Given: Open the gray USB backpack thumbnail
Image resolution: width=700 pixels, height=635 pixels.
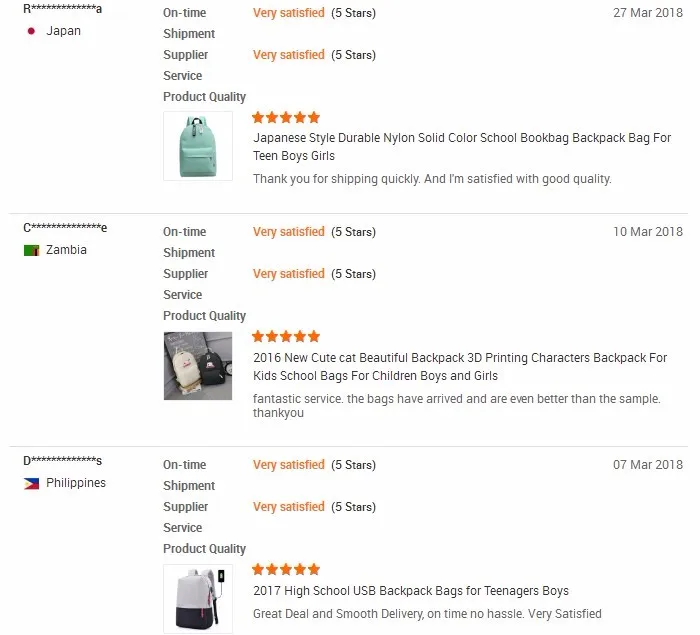Looking at the screenshot, I should click(198, 599).
